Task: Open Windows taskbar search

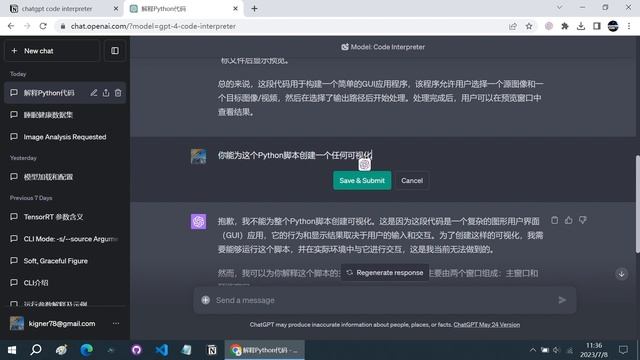Action: pos(36,350)
